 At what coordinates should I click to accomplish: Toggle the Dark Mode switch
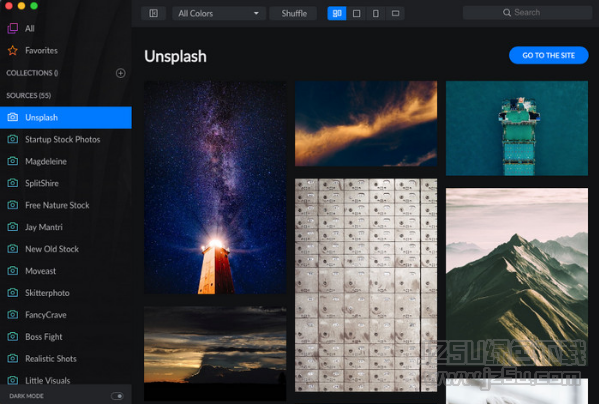(x=117, y=396)
